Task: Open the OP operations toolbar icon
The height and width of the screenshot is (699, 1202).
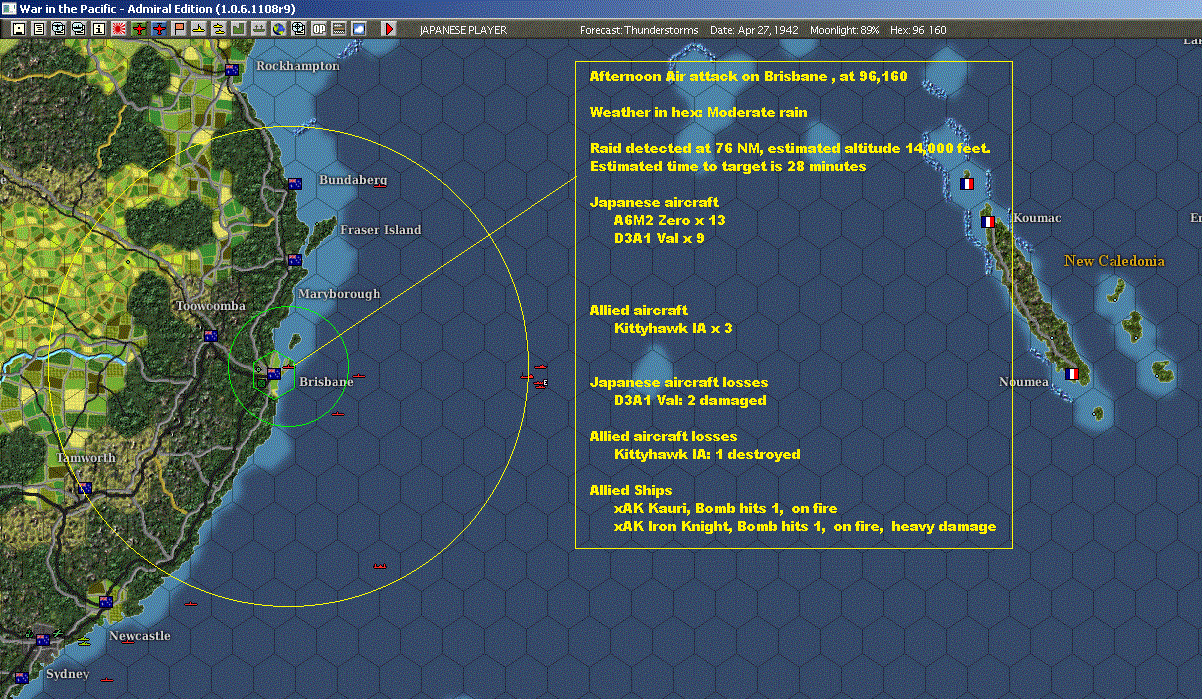Action: (318, 29)
